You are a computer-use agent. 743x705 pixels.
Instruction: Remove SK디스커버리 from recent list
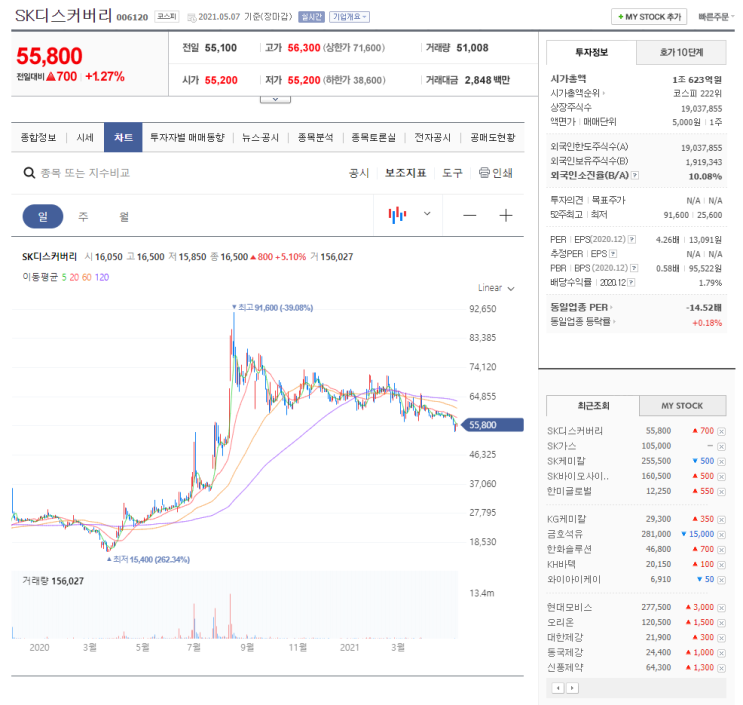click(721, 431)
